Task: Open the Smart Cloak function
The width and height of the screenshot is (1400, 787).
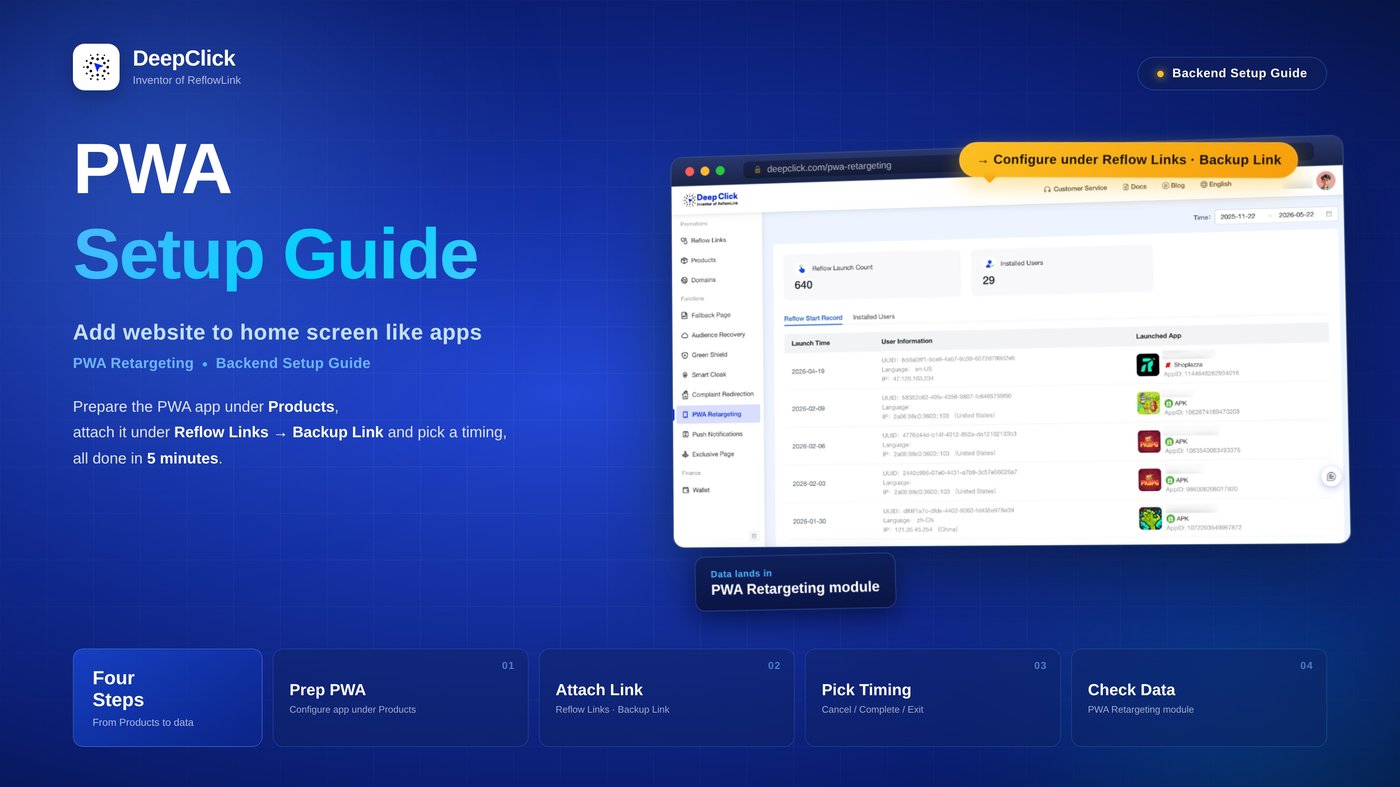Action: (704, 375)
